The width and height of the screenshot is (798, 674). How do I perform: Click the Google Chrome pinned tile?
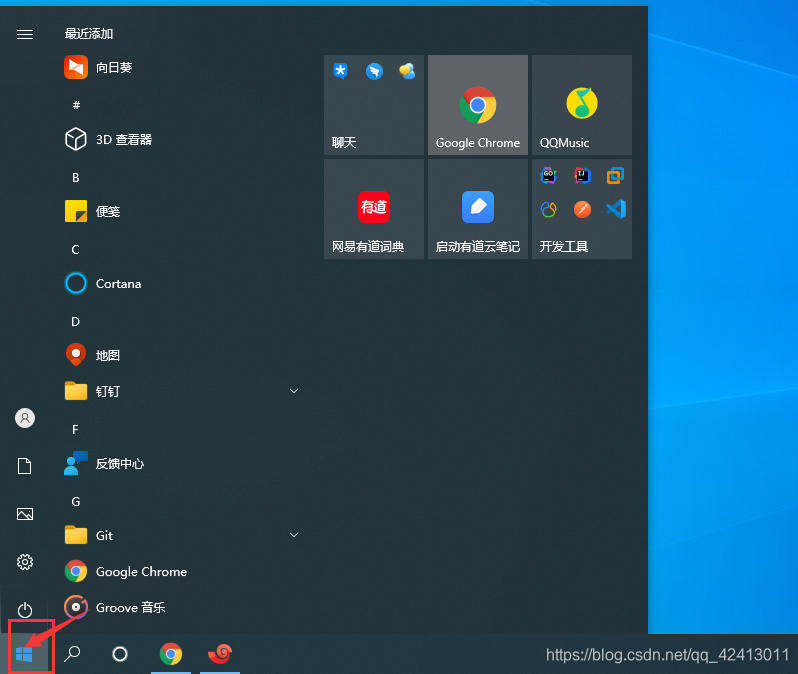point(477,105)
